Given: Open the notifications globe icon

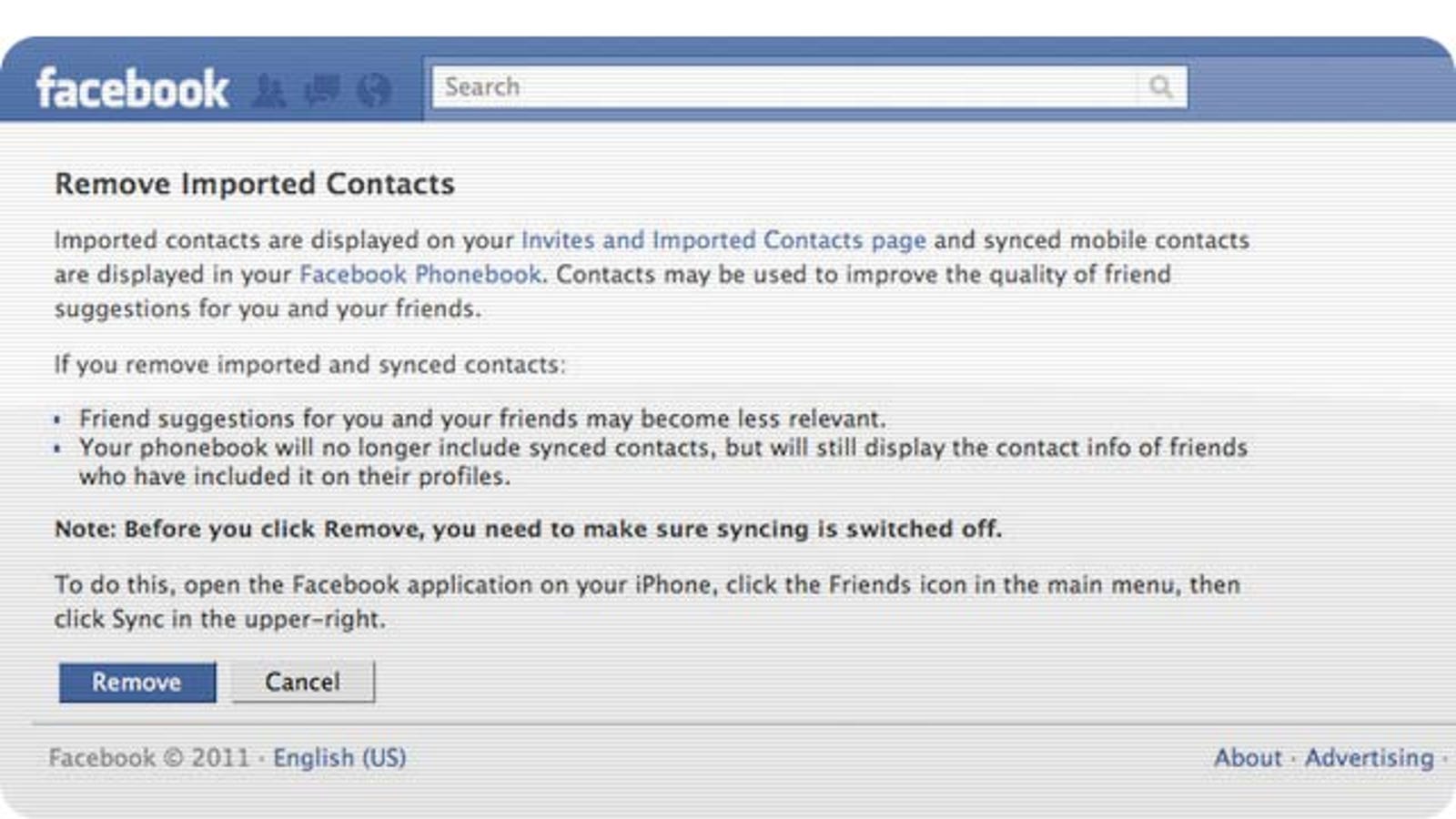Looking at the screenshot, I should pos(374,90).
